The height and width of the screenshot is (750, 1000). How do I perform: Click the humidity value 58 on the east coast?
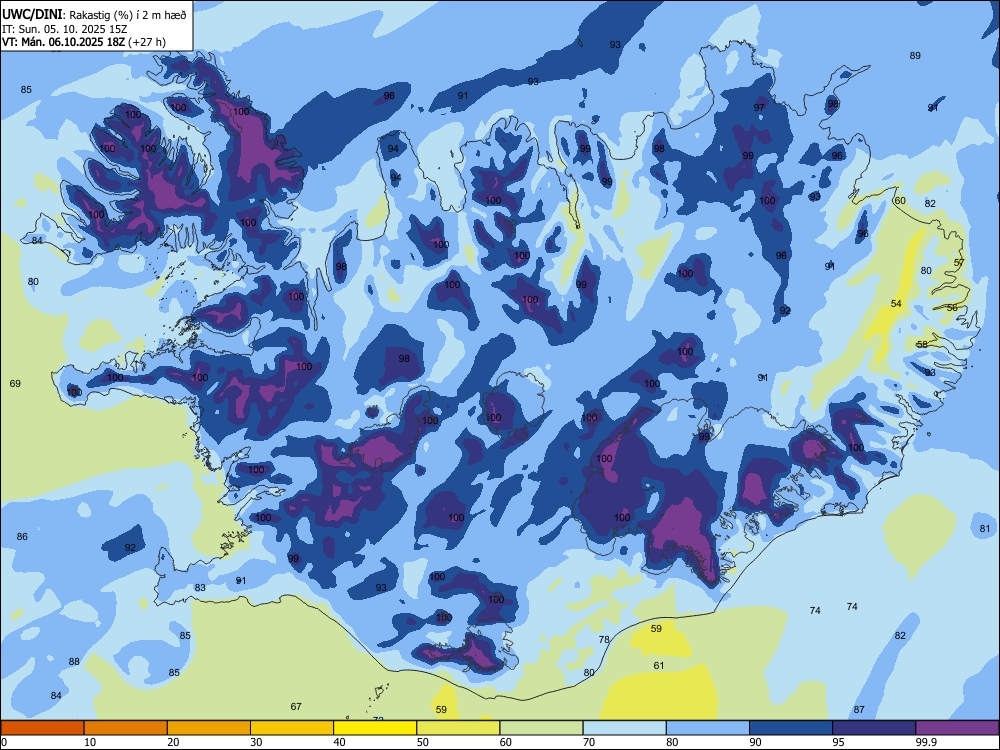tap(922, 344)
